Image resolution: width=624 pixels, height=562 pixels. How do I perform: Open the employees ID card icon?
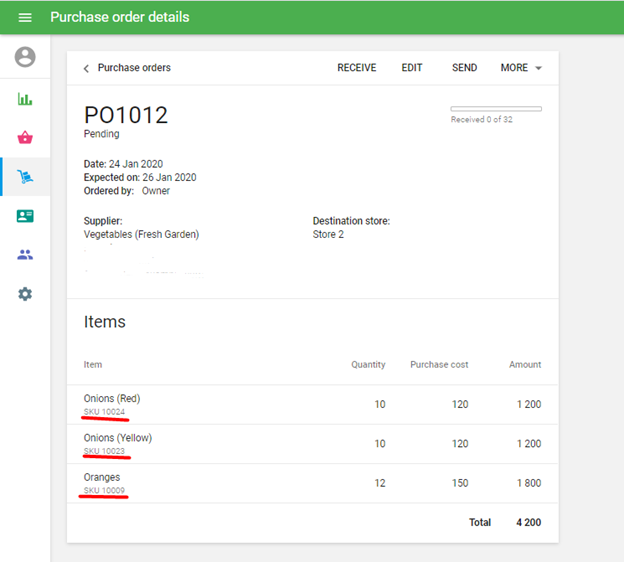point(25,216)
